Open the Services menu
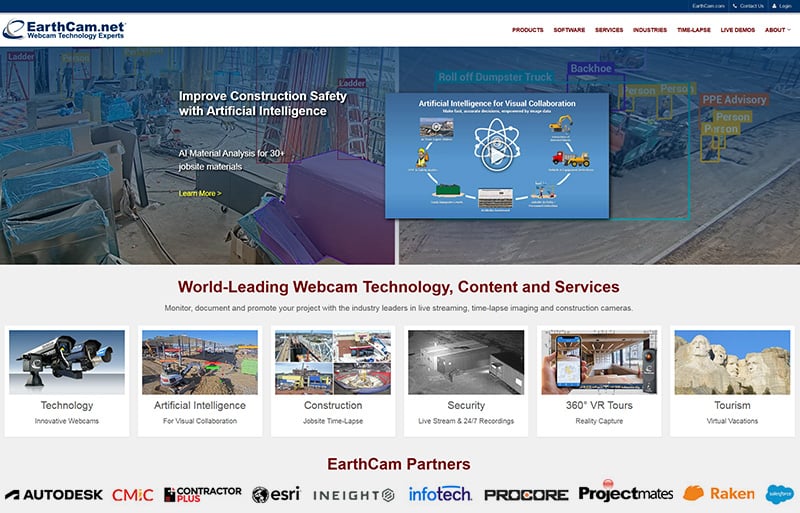 tap(609, 30)
